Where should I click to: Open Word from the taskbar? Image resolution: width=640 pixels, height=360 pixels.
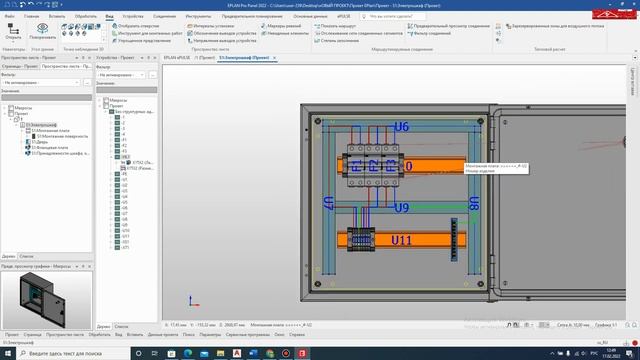pyautogui.click(x=253, y=353)
